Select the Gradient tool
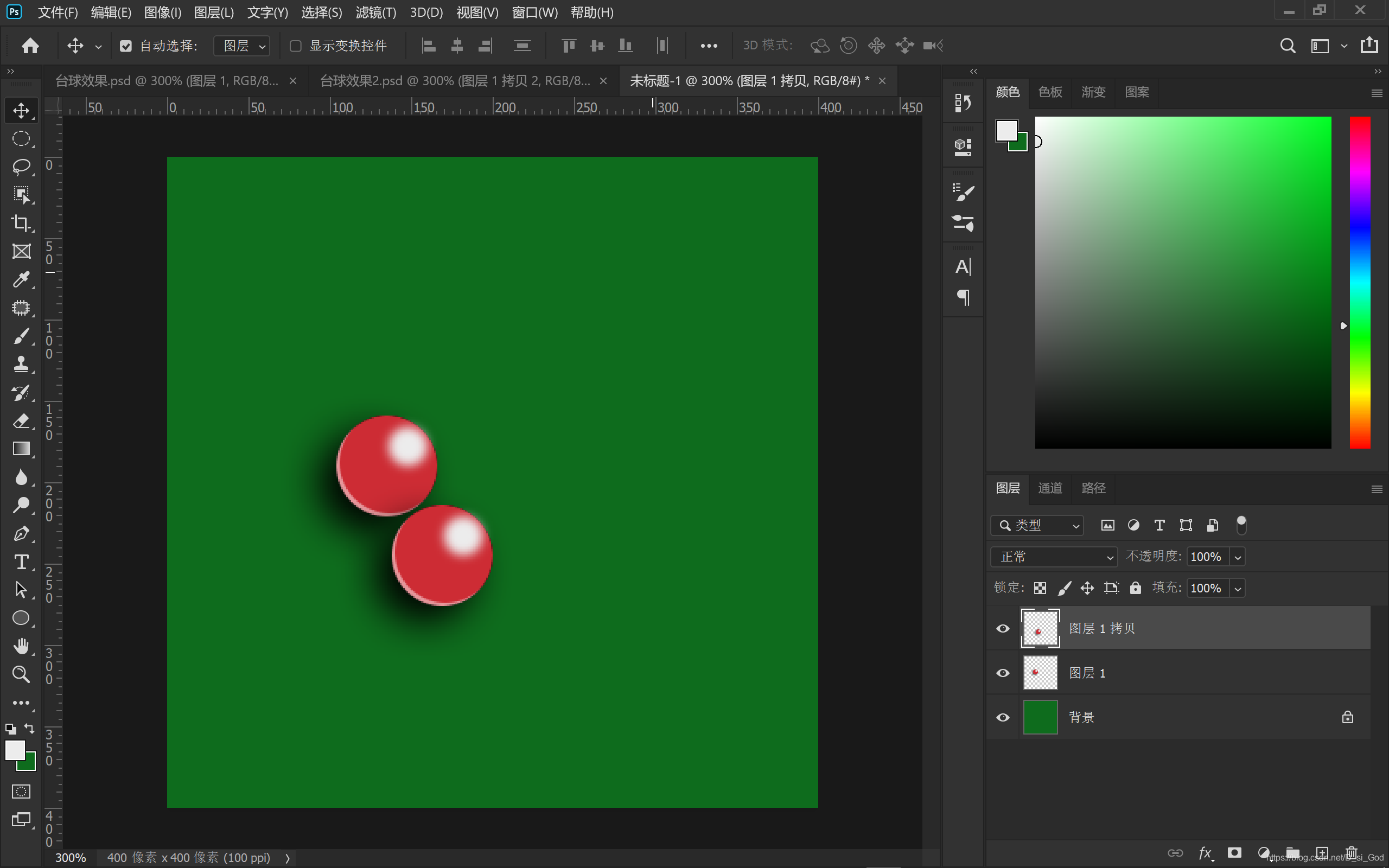Viewport: 1389px width, 868px height. coord(21,448)
